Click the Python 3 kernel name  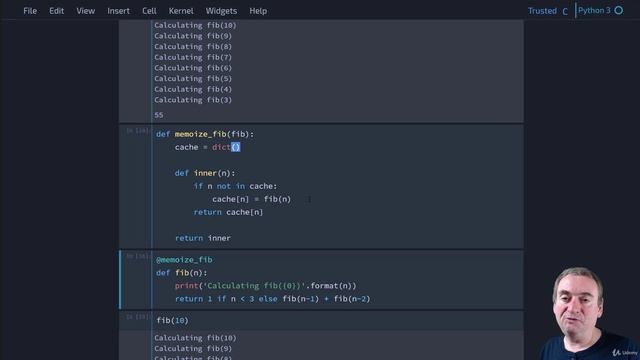594,10
